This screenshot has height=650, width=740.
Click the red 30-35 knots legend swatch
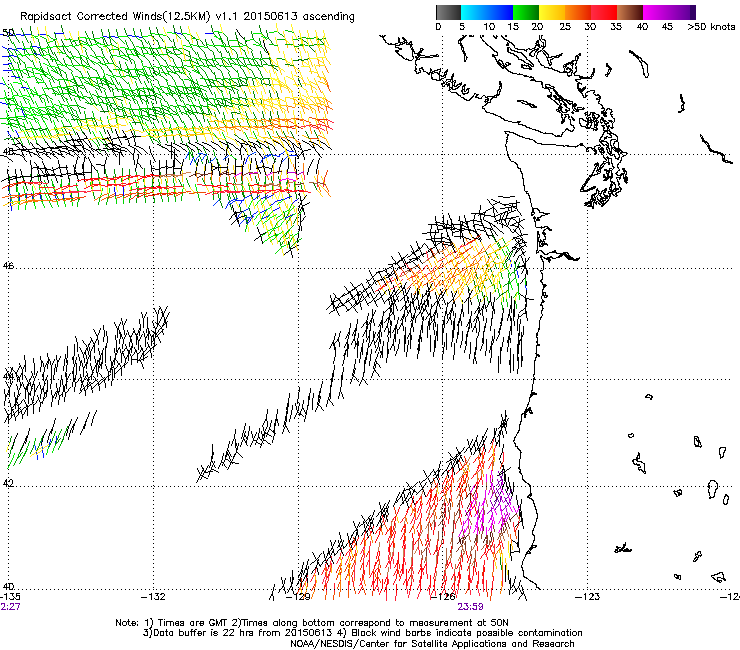coord(604,12)
